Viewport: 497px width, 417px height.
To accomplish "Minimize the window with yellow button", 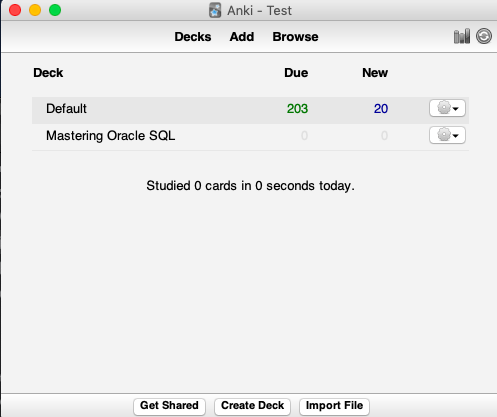I will pyautogui.click(x=35, y=10).
